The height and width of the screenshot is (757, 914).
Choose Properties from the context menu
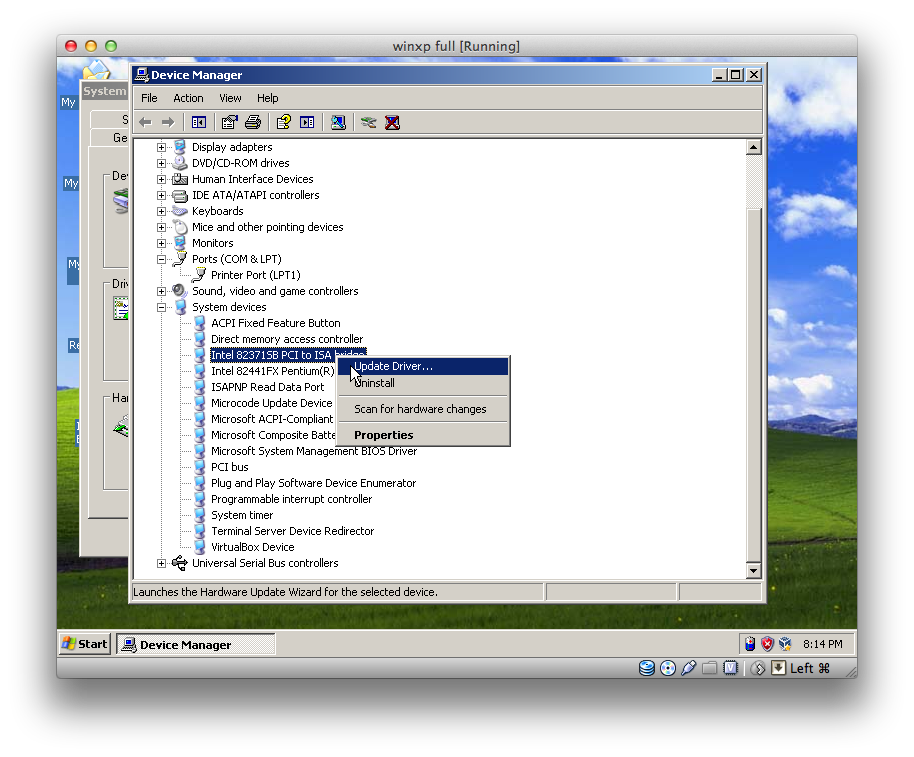click(x=423, y=435)
